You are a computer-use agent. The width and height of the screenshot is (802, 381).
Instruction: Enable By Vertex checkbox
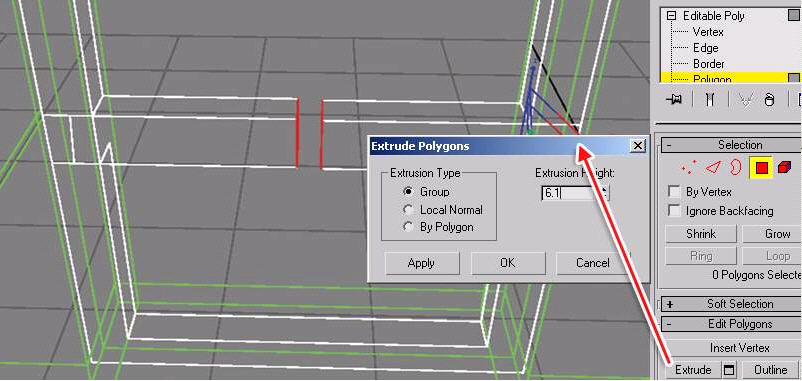point(675,192)
